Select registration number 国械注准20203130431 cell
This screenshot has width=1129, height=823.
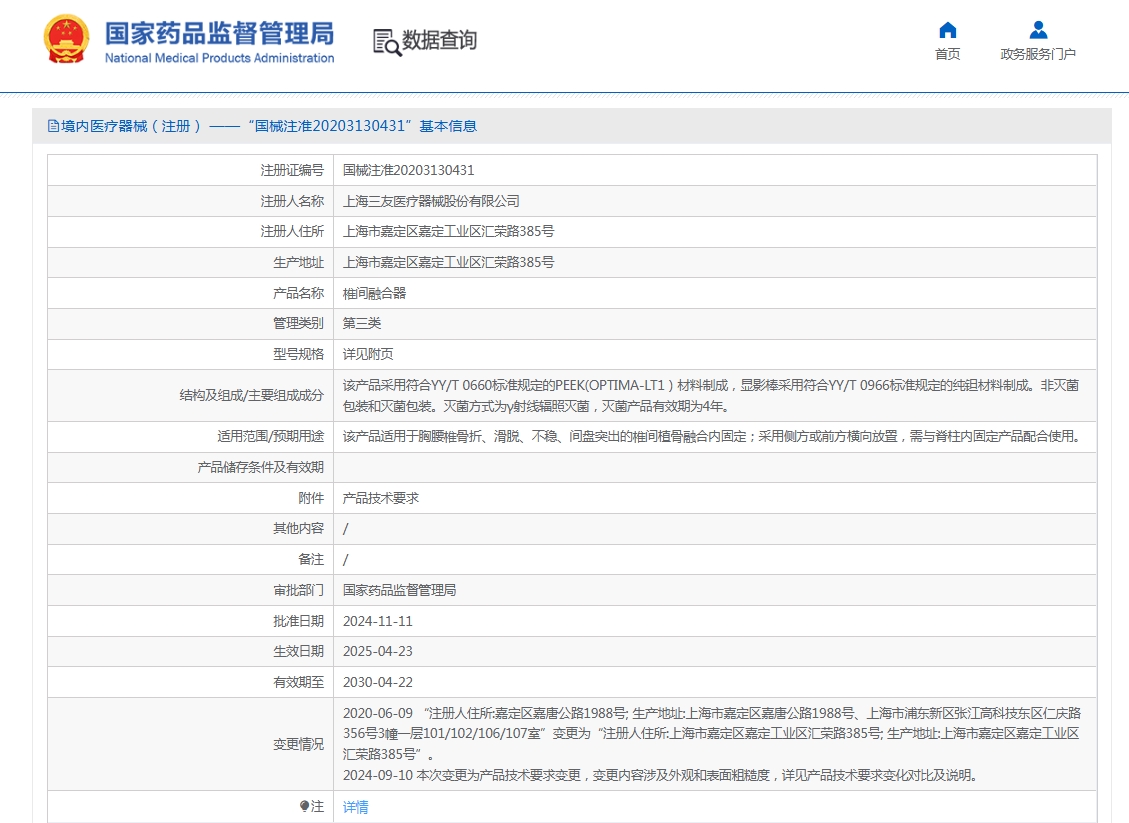(408, 171)
